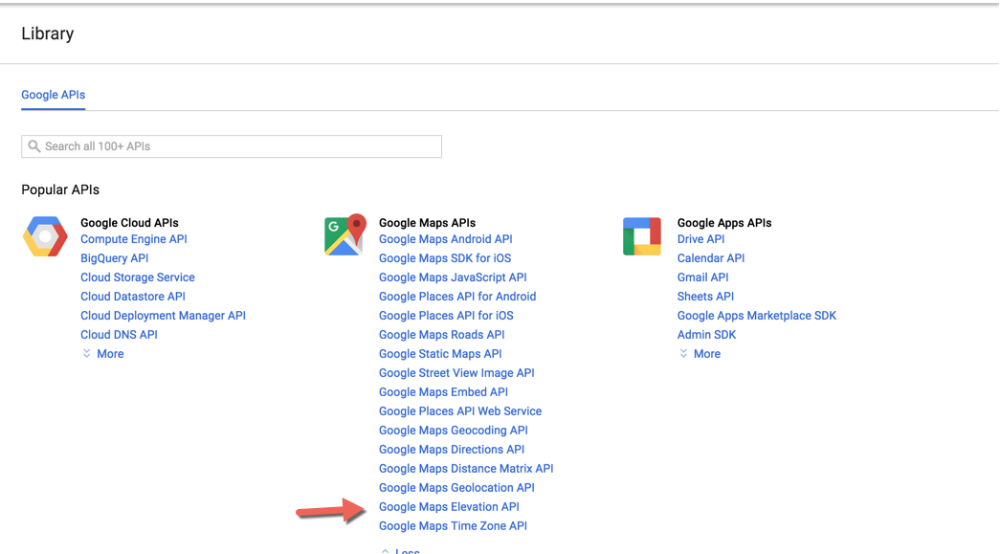
Task: Click the Google Cloud APIs heading
Action: (129, 223)
